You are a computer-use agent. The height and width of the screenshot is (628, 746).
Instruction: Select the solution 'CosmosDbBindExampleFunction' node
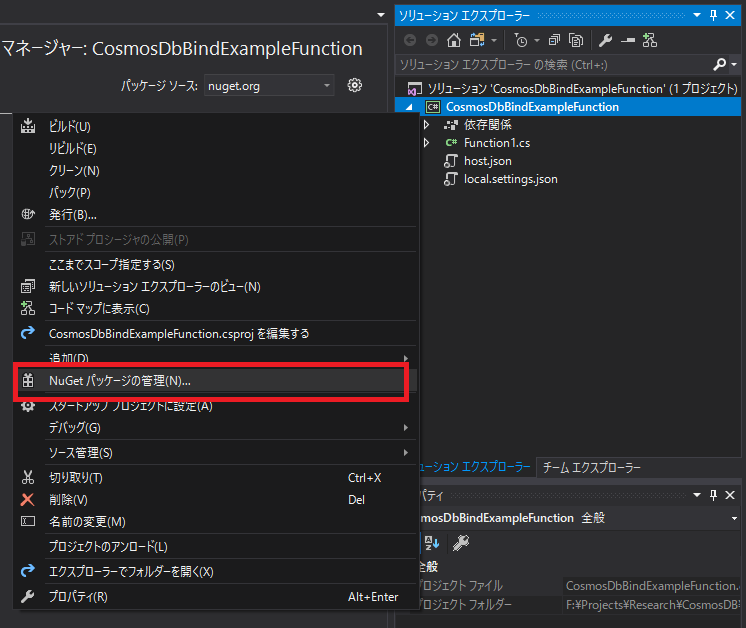click(573, 88)
